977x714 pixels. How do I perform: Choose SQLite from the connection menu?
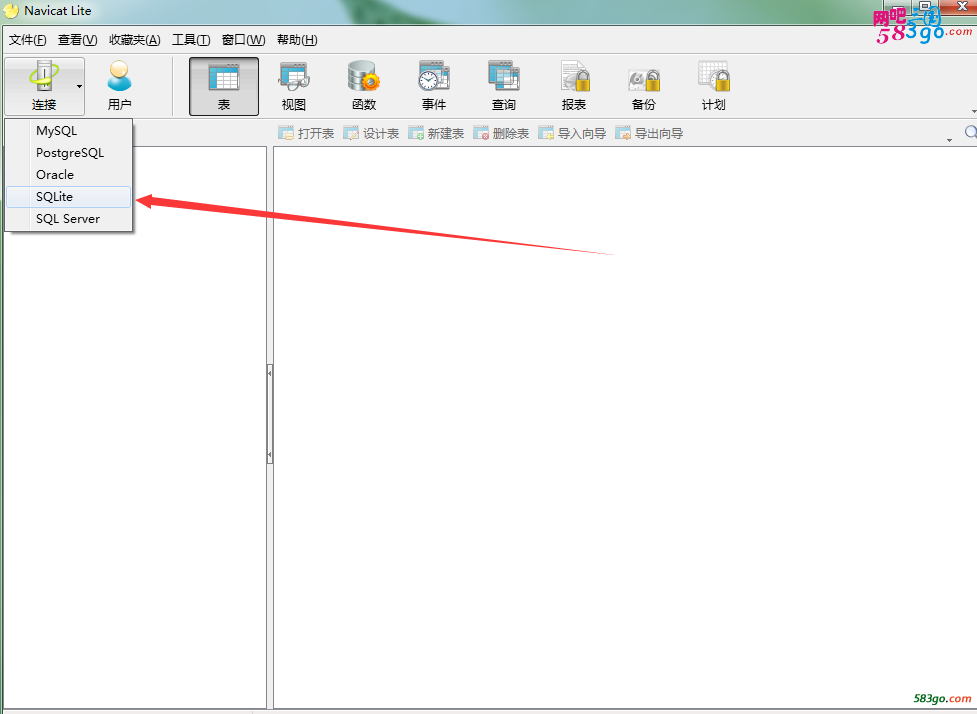click(69, 197)
